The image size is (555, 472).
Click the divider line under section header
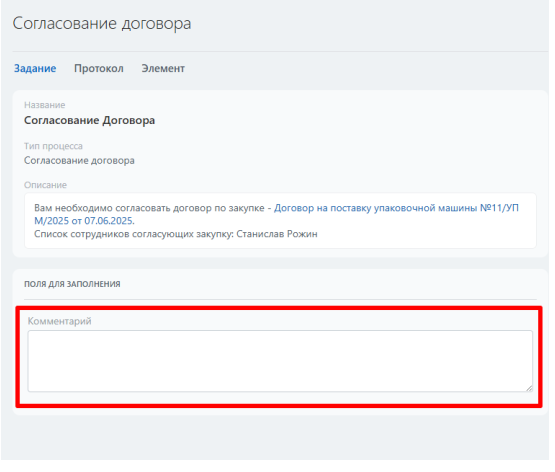[x=280, y=300]
